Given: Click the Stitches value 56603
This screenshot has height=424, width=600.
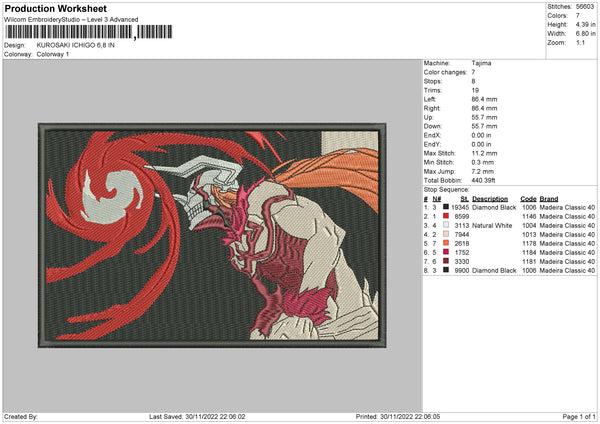Looking at the screenshot, I should click(x=585, y=7).
